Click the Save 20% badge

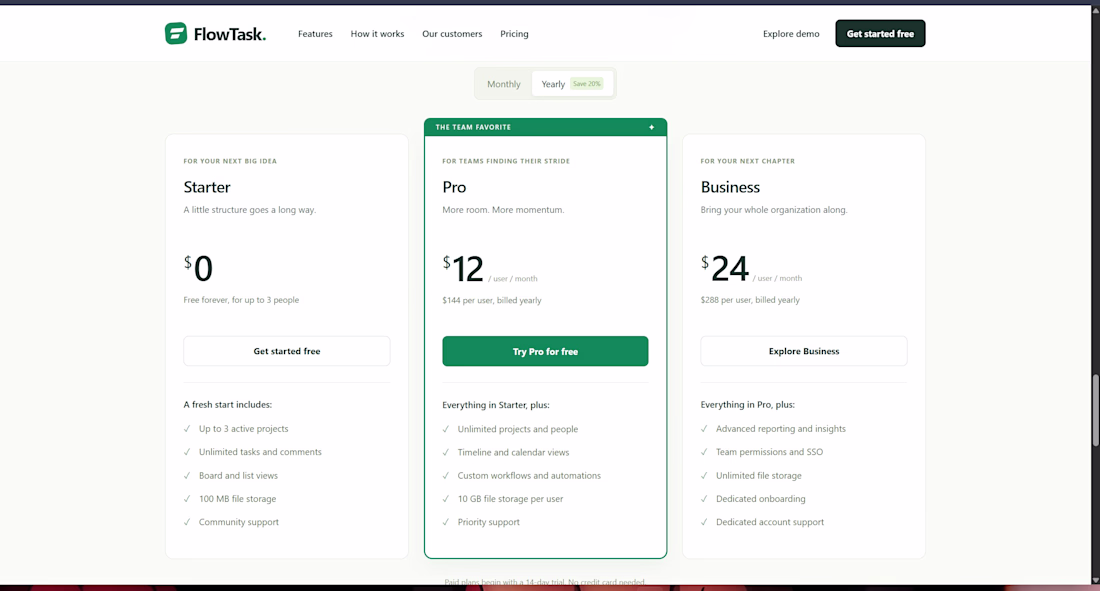coord(586,84)
